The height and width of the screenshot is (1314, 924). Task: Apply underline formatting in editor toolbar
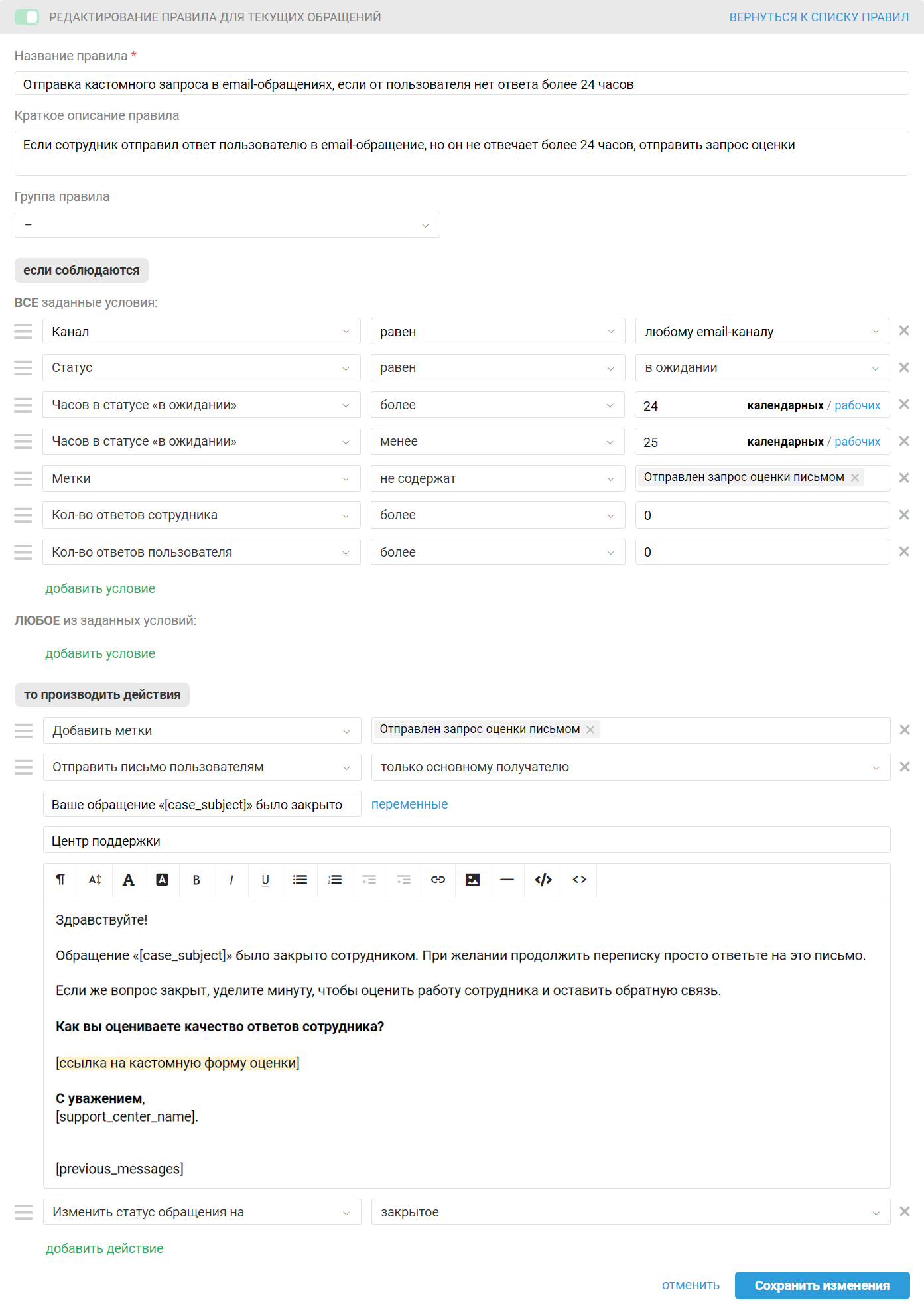point(265,880)
